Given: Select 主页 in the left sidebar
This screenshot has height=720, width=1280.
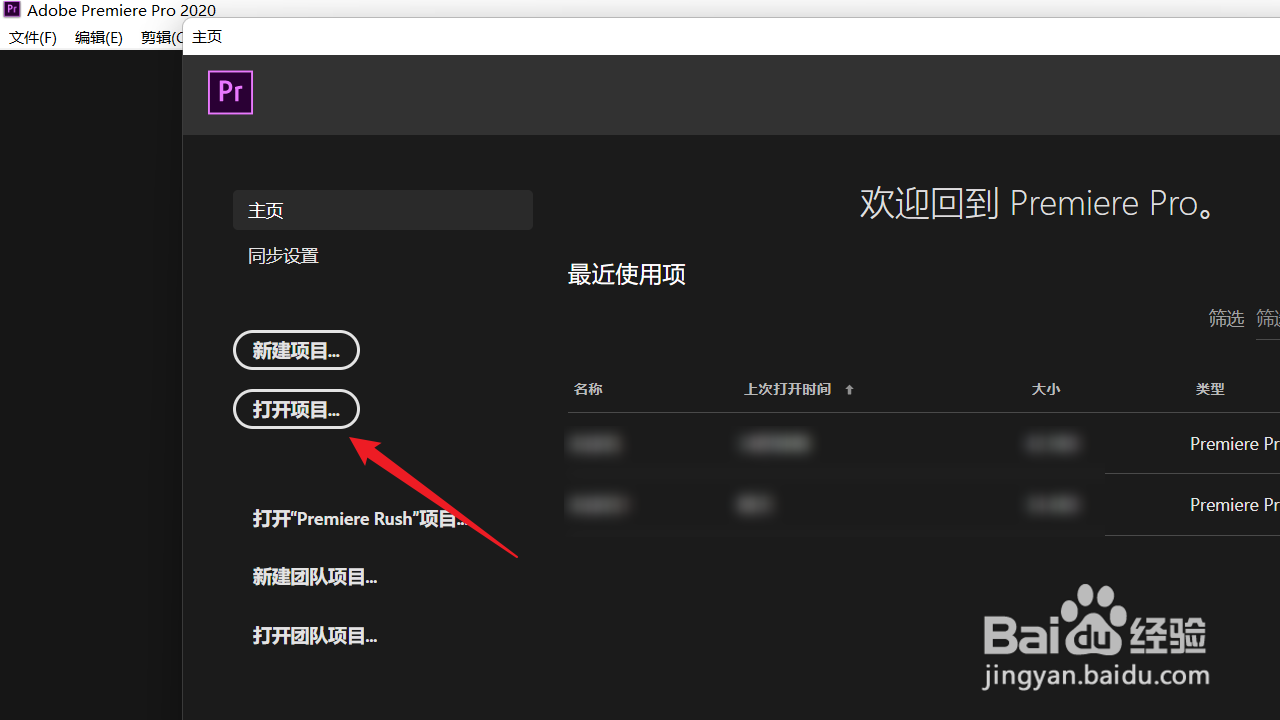Looking at the screenshot, I should point(382,210).
